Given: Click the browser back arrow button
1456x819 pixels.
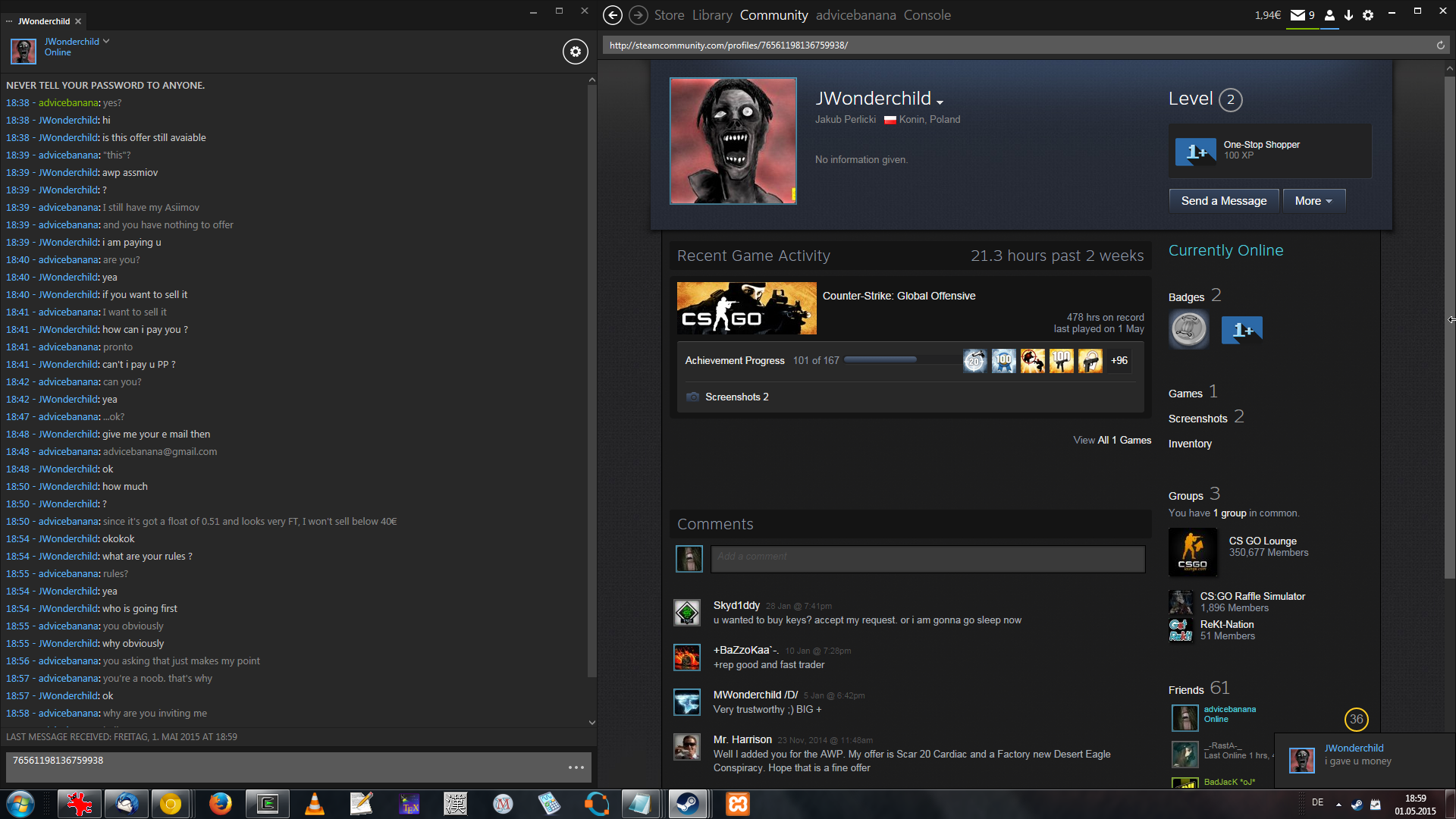Looking at the screenshot, I should 613,15.
